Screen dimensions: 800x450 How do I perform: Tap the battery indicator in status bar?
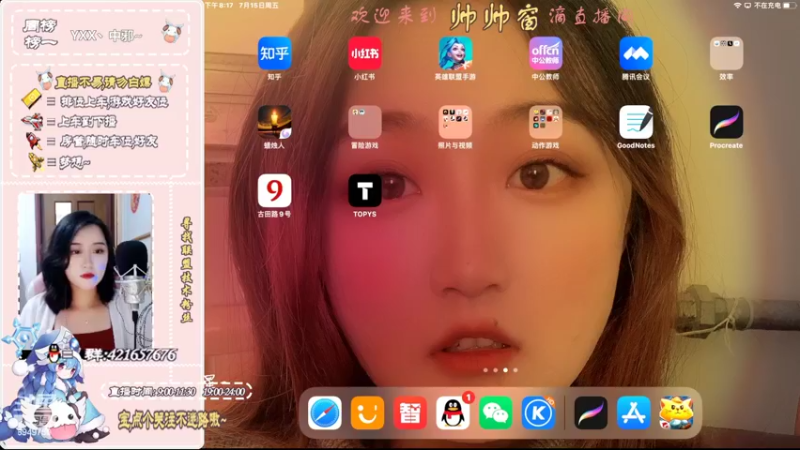click(789, 5)
